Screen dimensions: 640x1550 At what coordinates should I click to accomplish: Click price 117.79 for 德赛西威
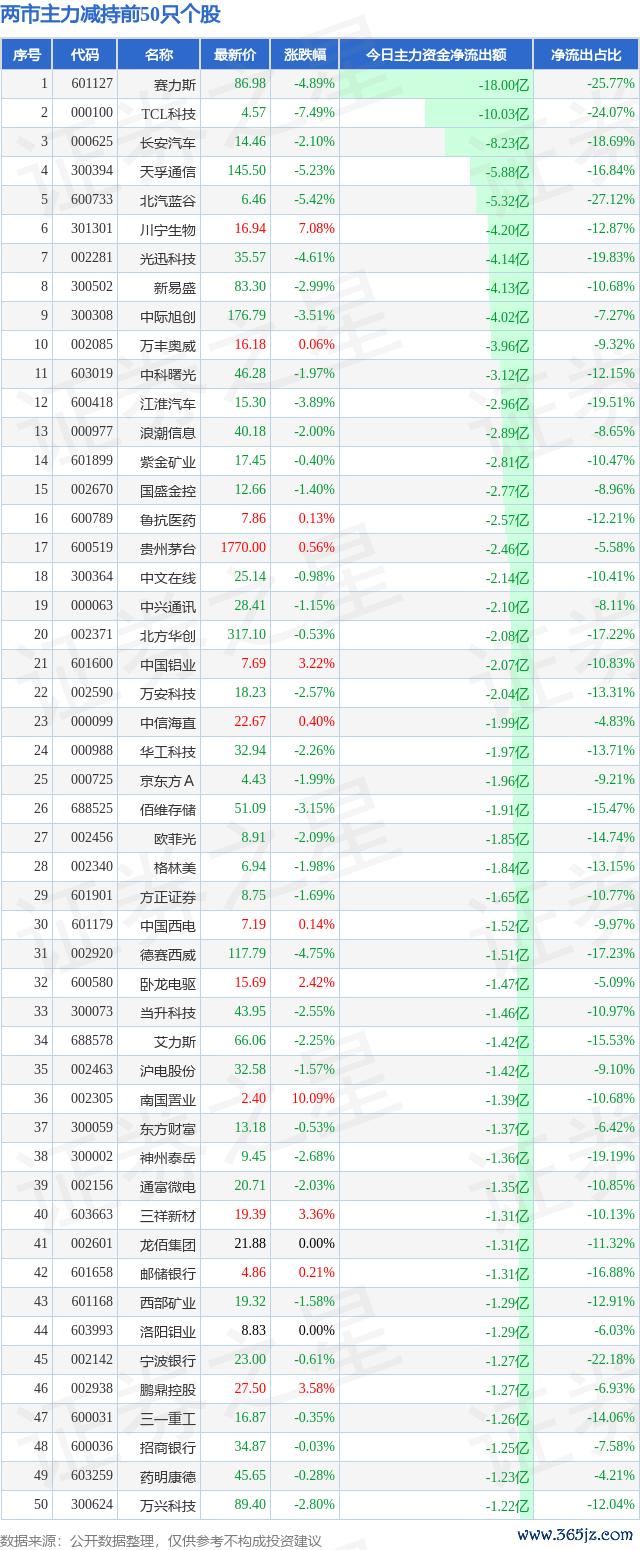tap(247, 954)
